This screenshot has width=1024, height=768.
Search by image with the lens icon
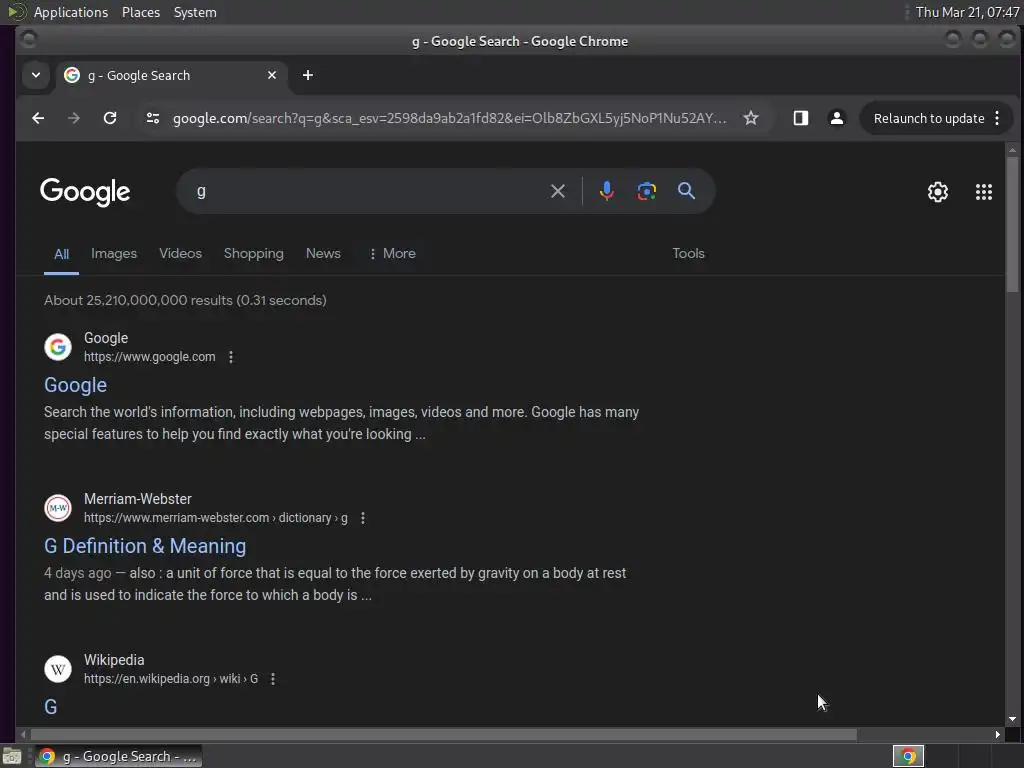pos(647,191)
